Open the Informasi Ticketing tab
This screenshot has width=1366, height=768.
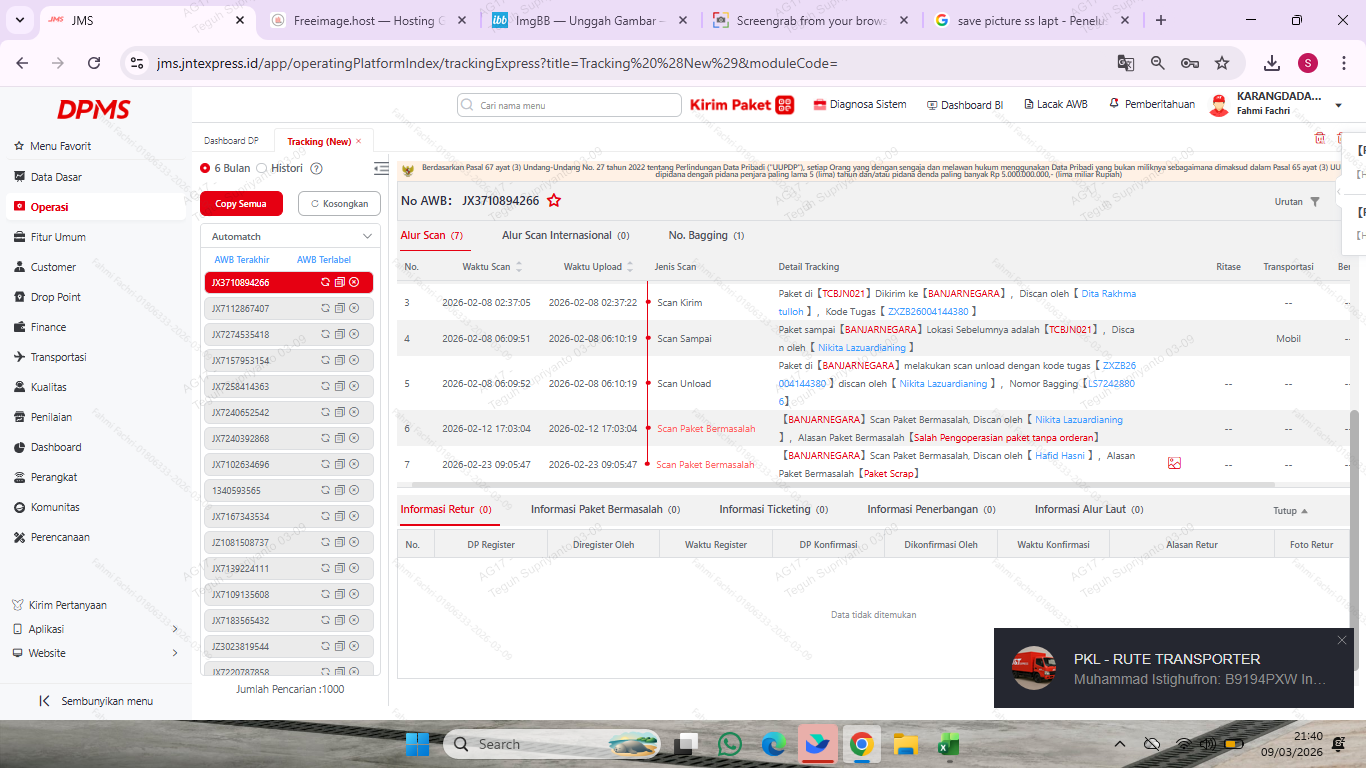click(x=774, y=509)
